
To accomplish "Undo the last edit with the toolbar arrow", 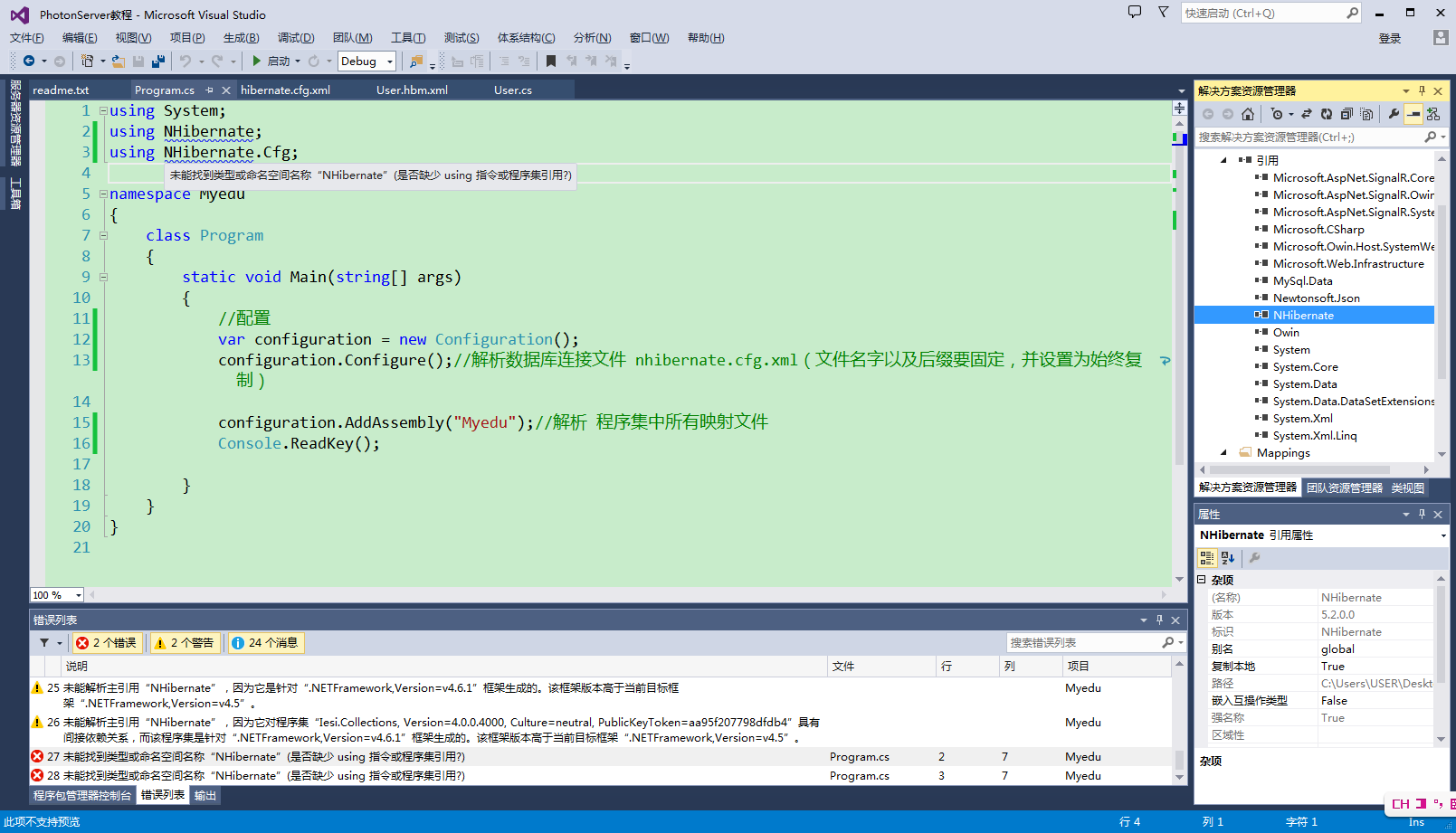I will 186,61.
